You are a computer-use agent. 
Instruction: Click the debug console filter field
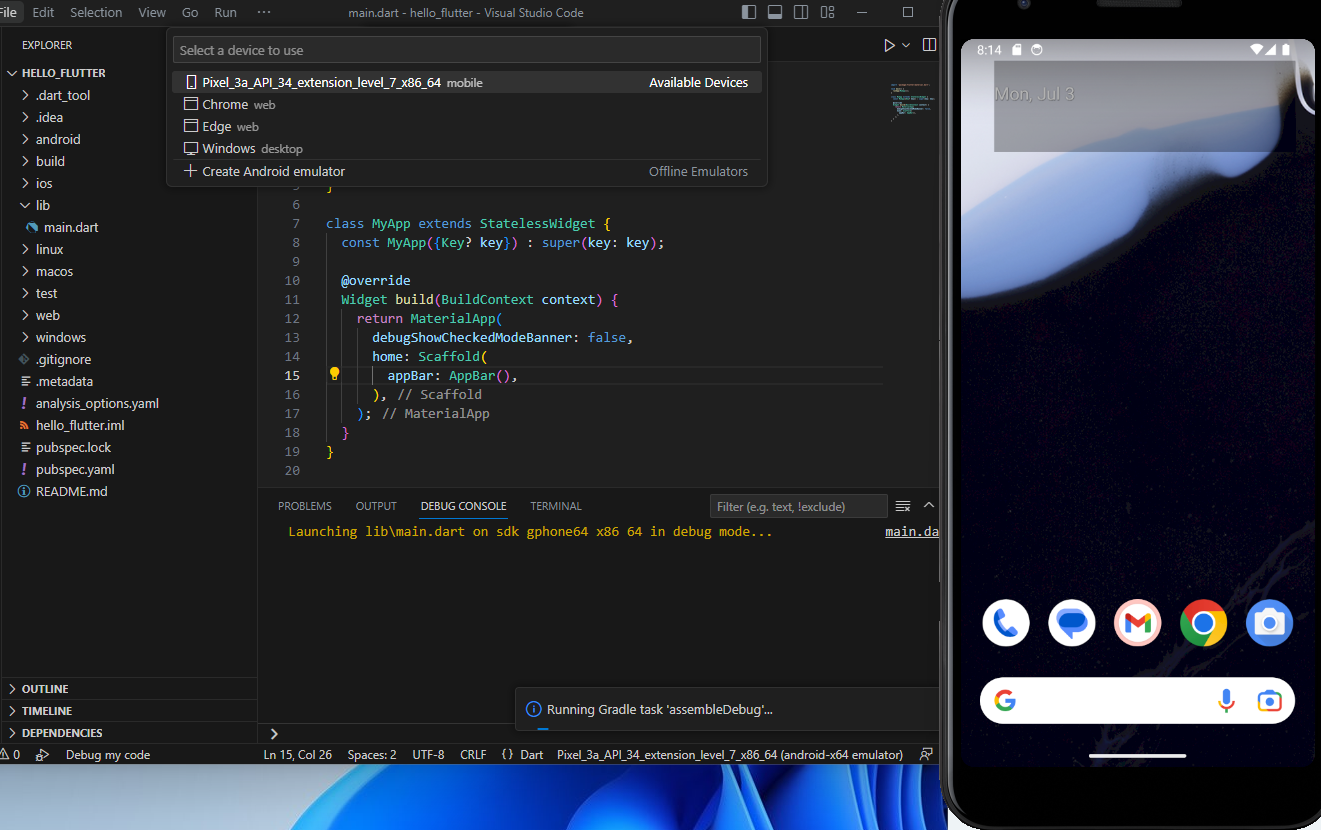pyautogui.click(x=798, y=506)
